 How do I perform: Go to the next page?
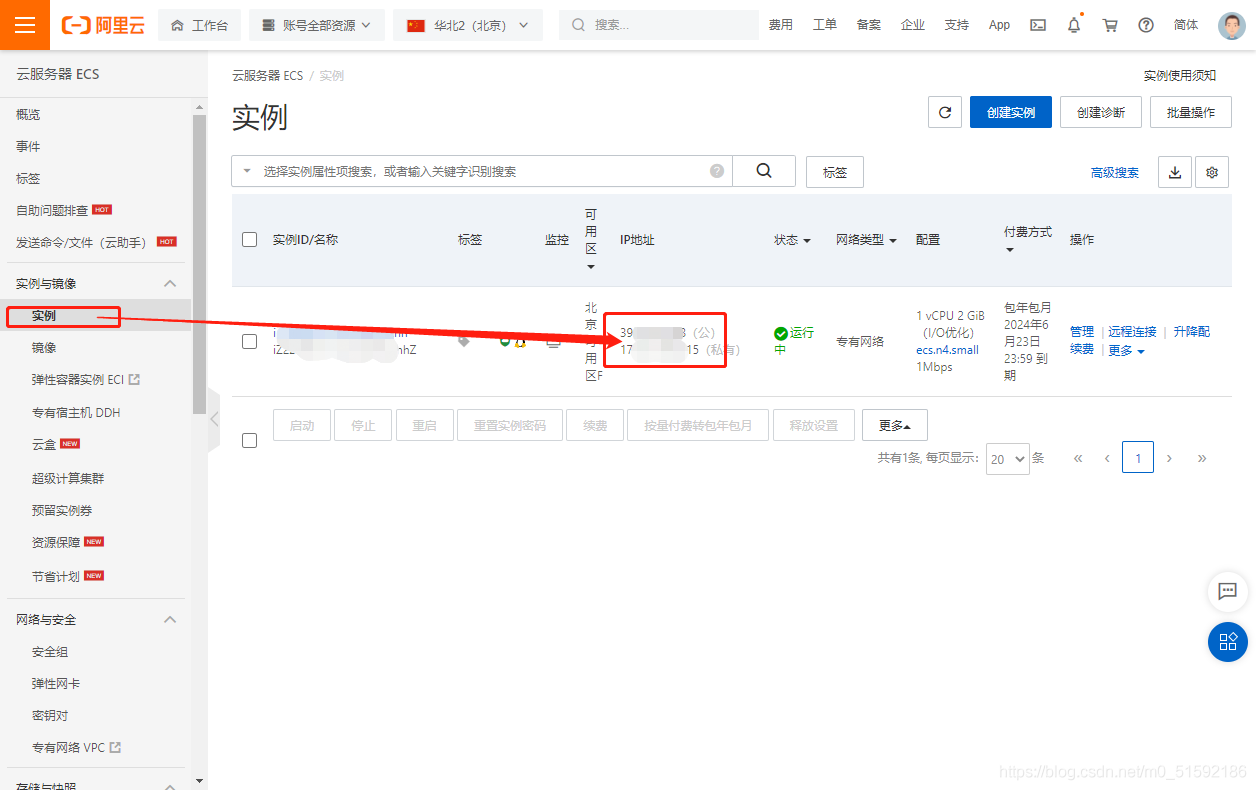[1169, 458]
